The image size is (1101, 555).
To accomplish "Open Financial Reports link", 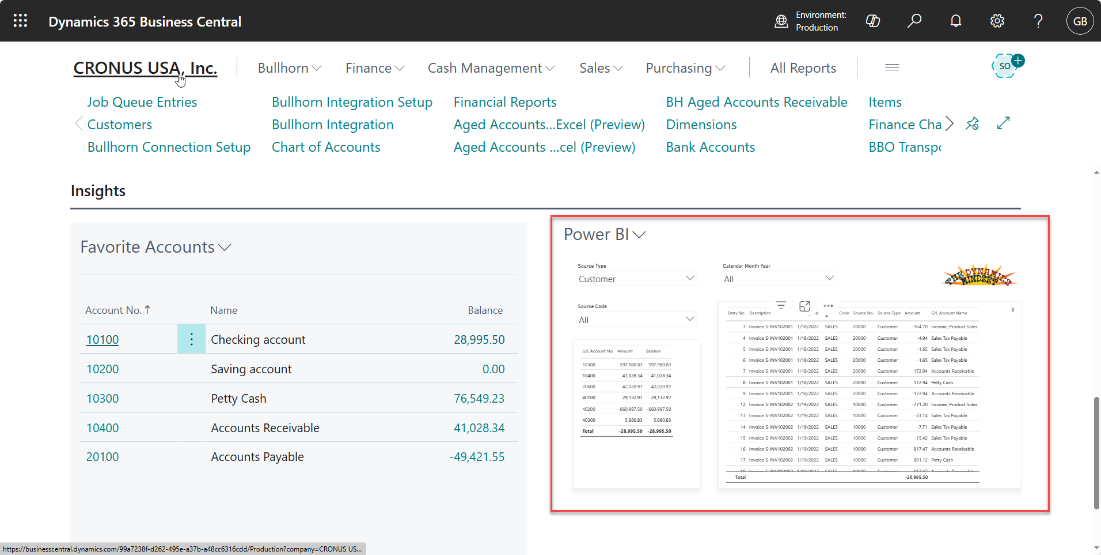I will pos(505,102).
